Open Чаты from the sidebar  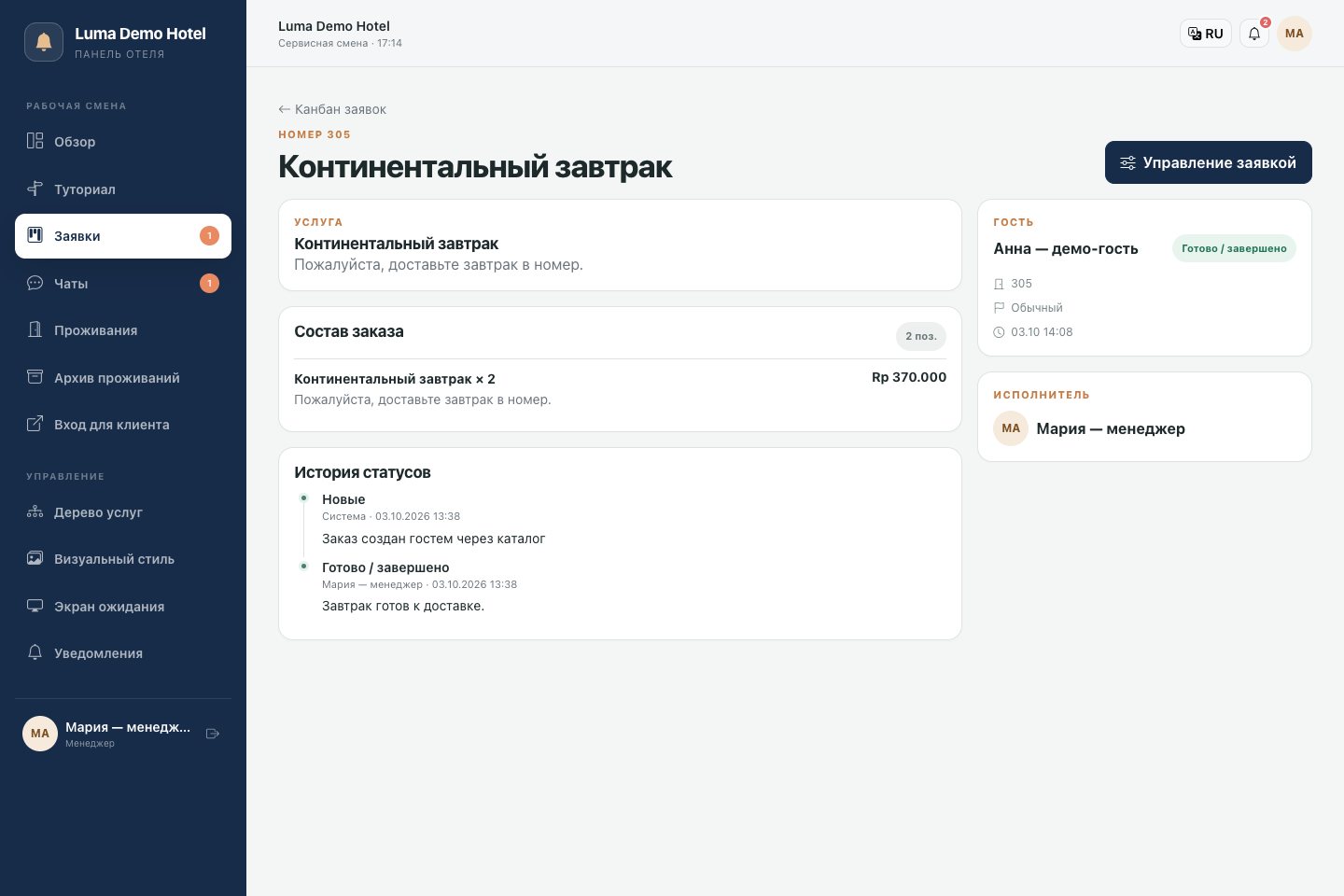click(123, 284)
